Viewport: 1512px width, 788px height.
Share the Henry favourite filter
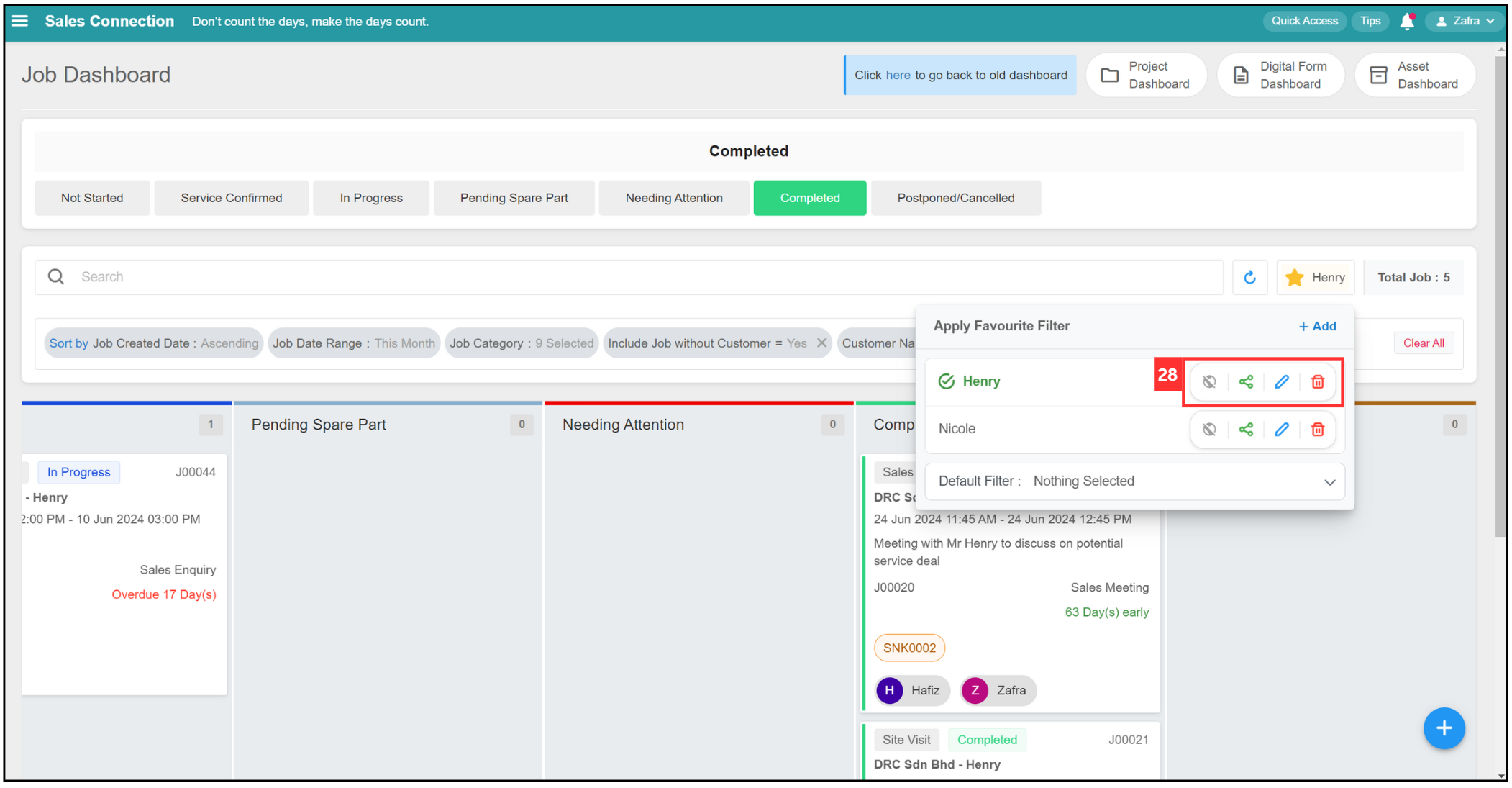pos(1246,381)
